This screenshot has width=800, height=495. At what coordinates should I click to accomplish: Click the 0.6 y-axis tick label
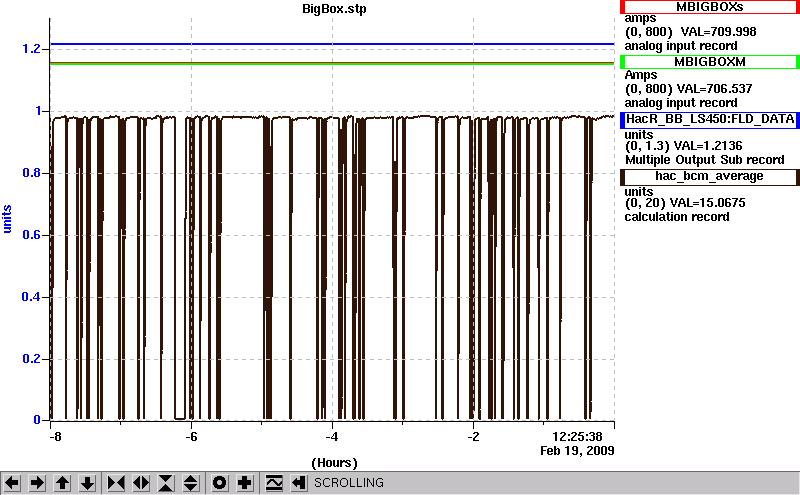coord(31,235)
